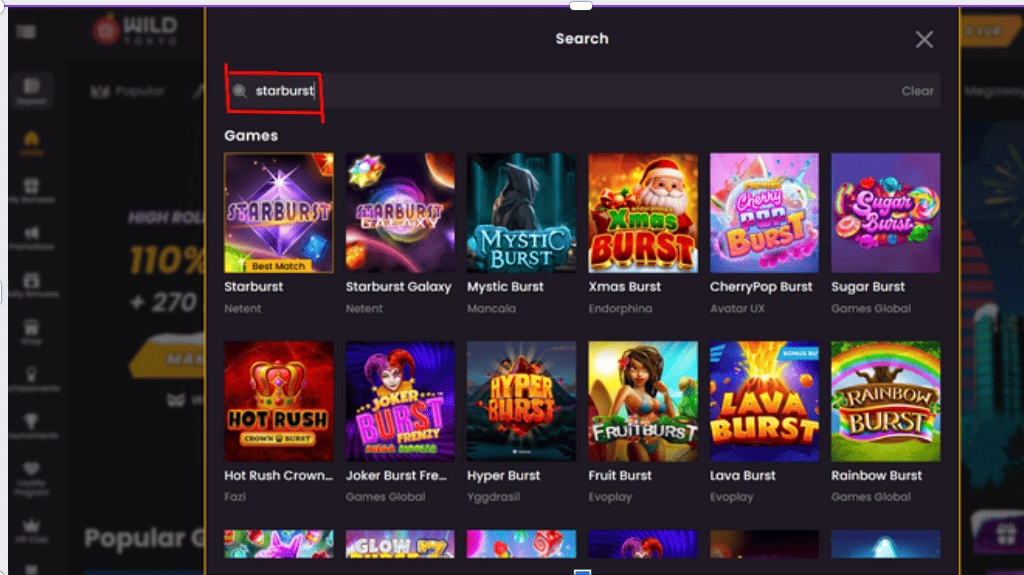
Task: Click the 'Rainbow Burst' title text
Action: coord(876,476)
